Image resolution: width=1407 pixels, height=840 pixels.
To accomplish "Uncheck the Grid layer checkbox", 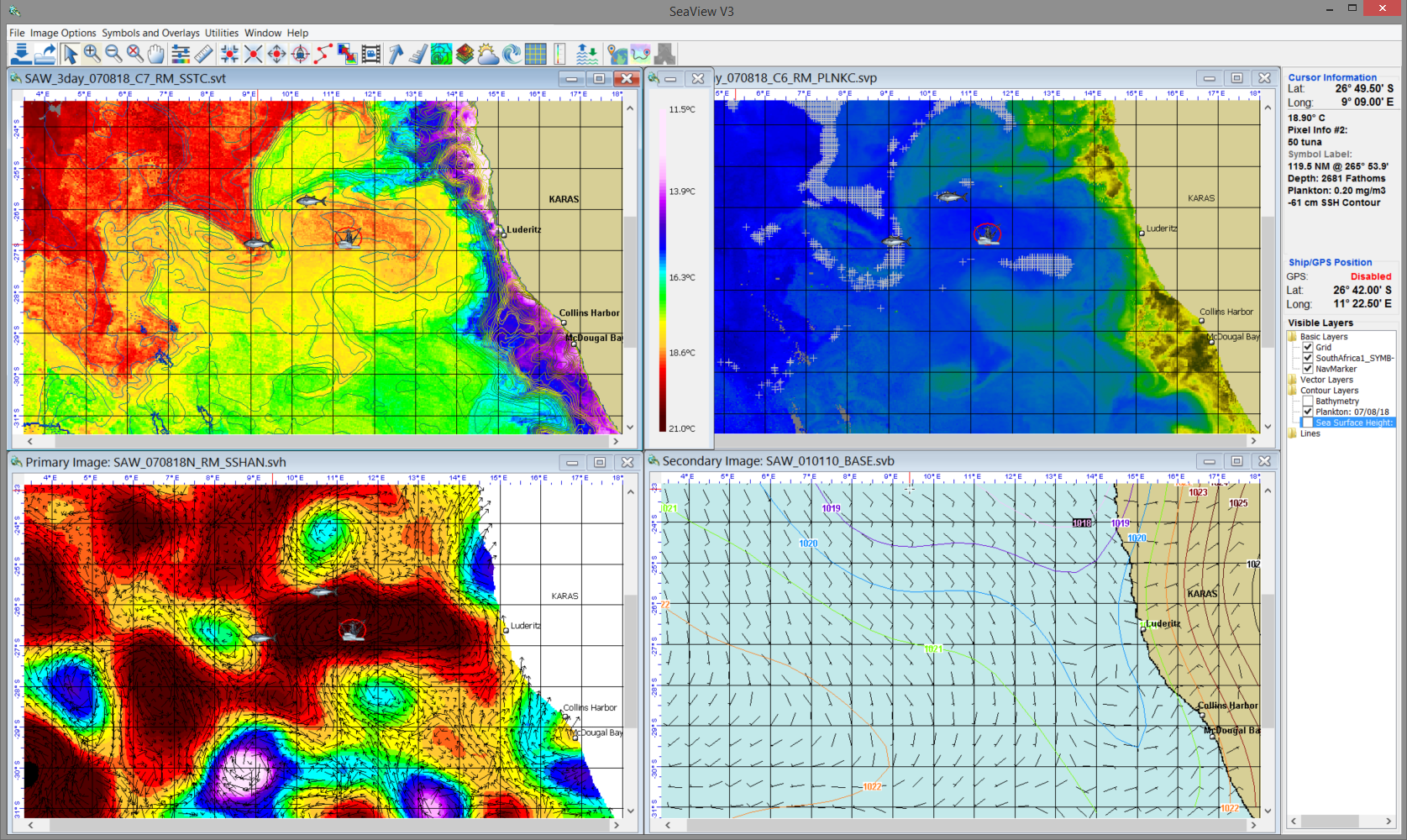I will tap(1308, 347).
